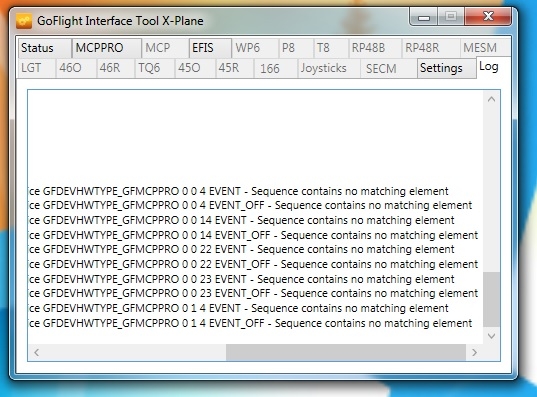The width and height of the screenshot is (537, 397).
Task: Click the vertical scrollbar thumb in log
Action: (491, 299)
